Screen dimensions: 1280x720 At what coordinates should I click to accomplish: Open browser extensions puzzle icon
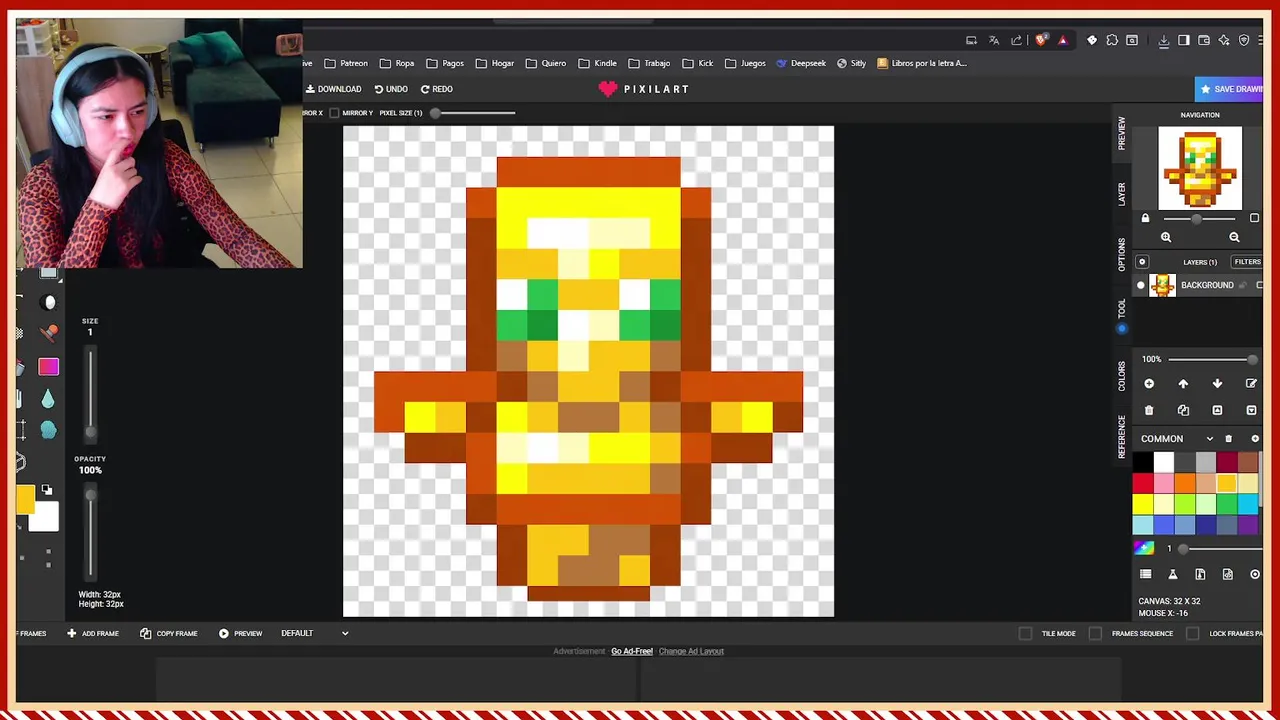(1112, 40)
